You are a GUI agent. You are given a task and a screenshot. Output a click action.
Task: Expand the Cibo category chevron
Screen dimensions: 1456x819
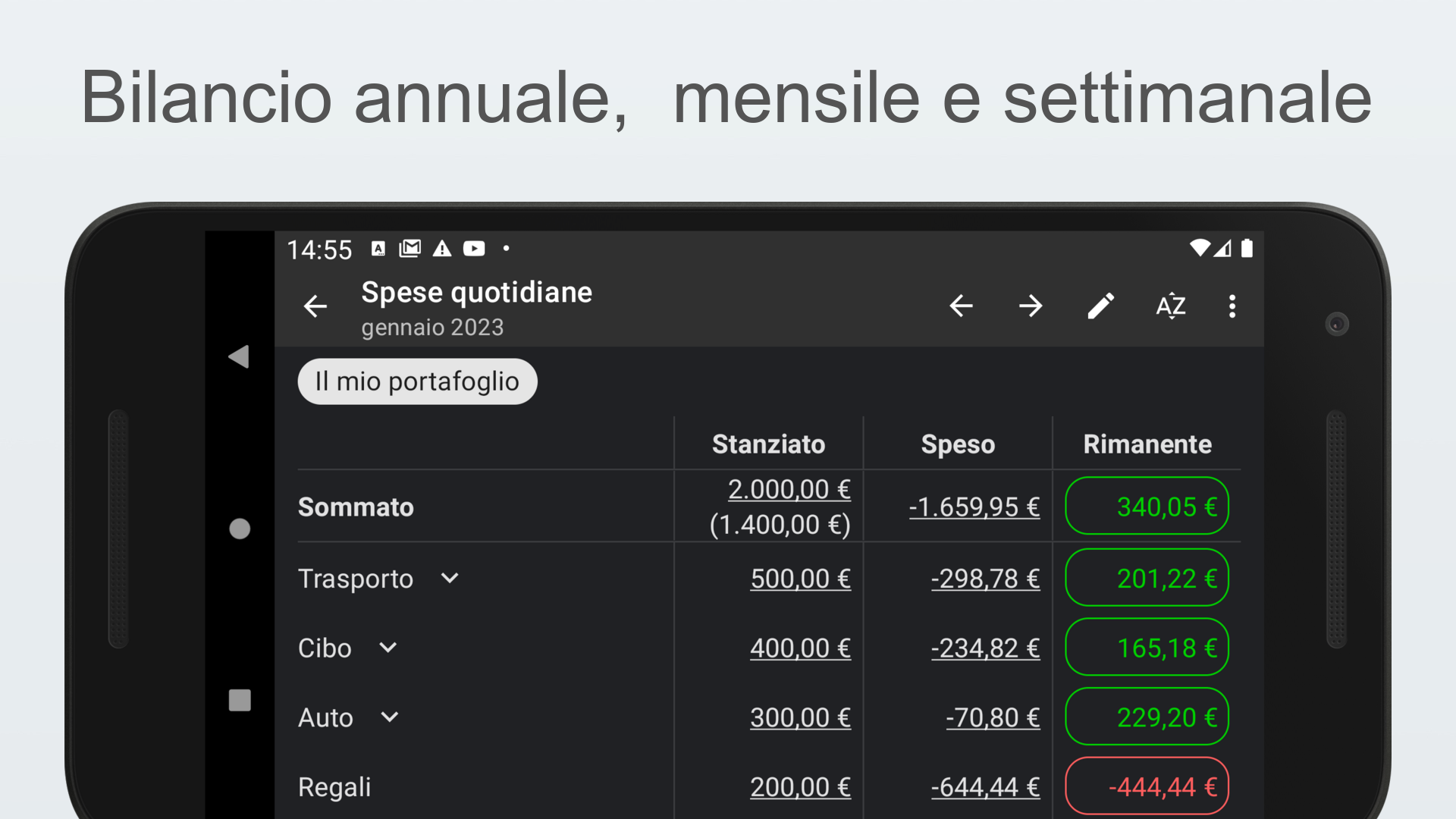coord(388,648)
